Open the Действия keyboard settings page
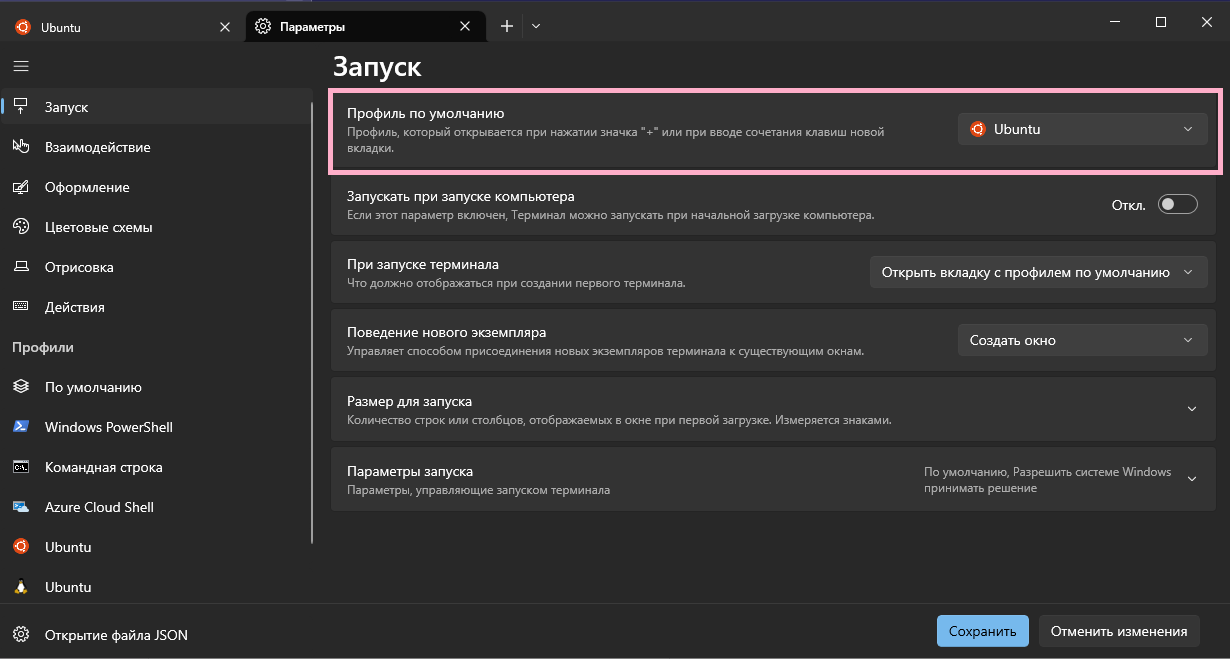This screenshot has width=1231, height=659. coord(158,307)
